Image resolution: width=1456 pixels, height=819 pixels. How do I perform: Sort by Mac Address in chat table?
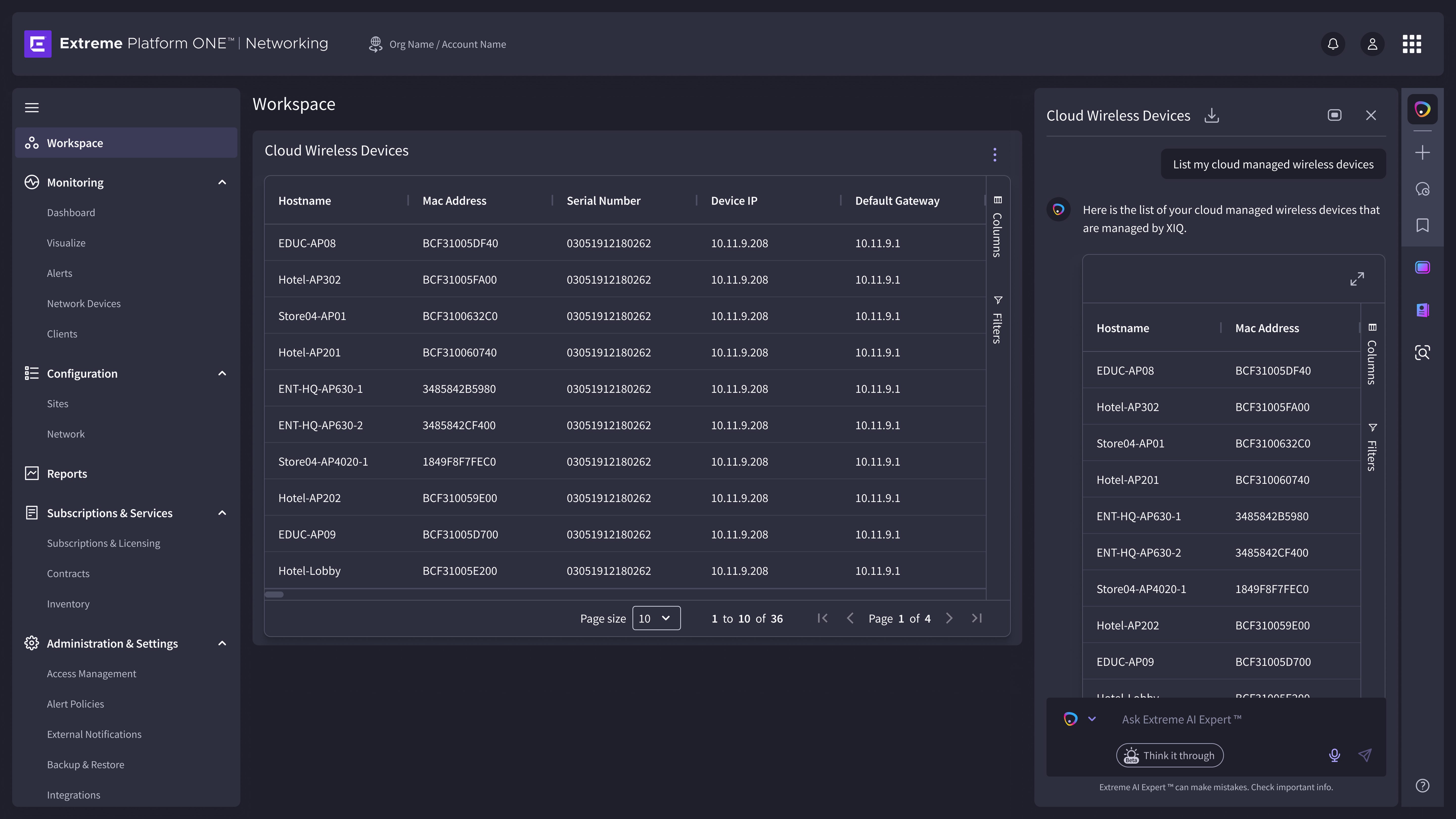1267,328
